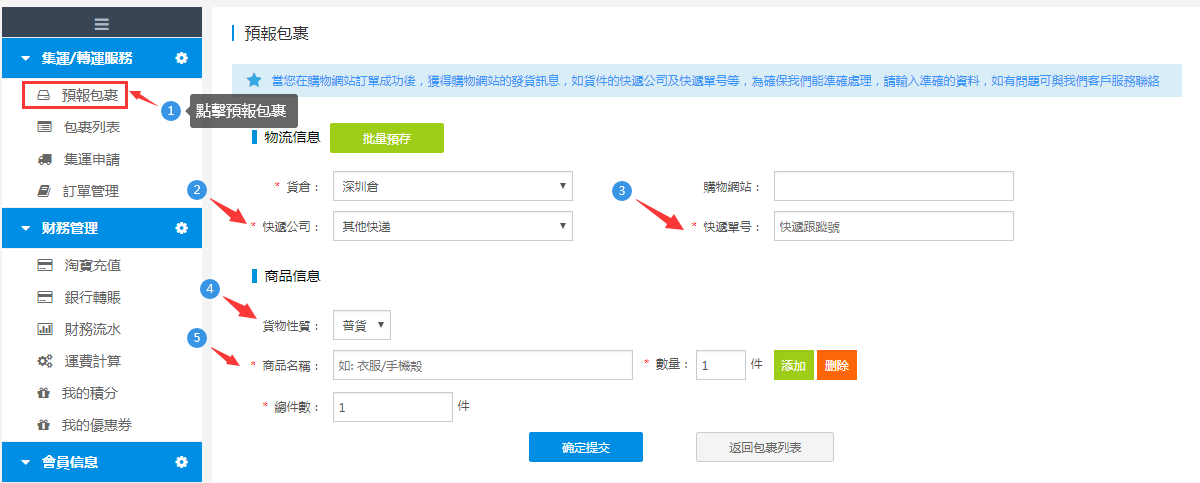Go to 銀行轉賬 in sidebar
Viewport: 1200px width, 483px height.
click(x=93, y=297)
